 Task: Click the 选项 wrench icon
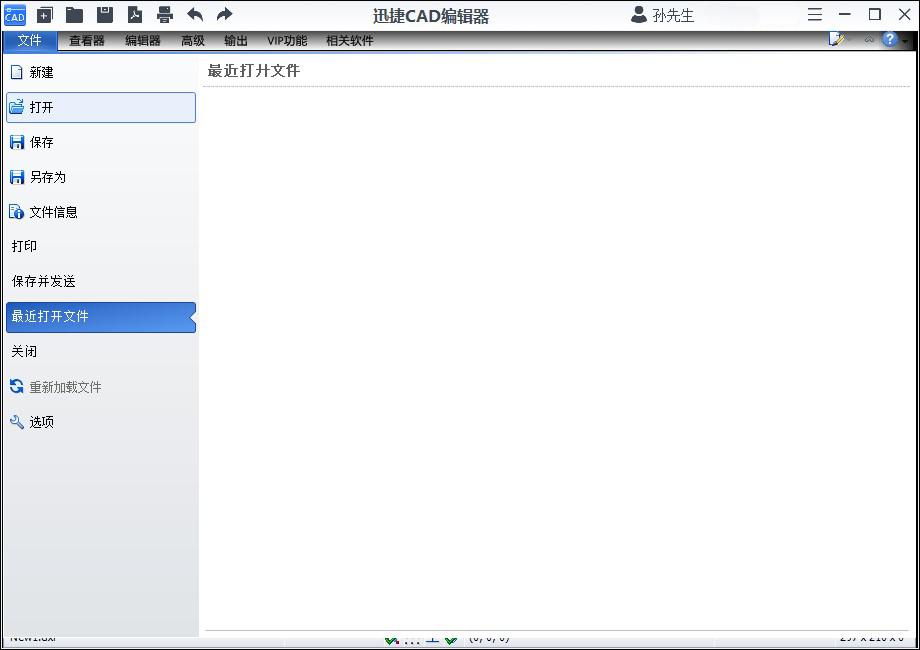[x=16, y=421]
